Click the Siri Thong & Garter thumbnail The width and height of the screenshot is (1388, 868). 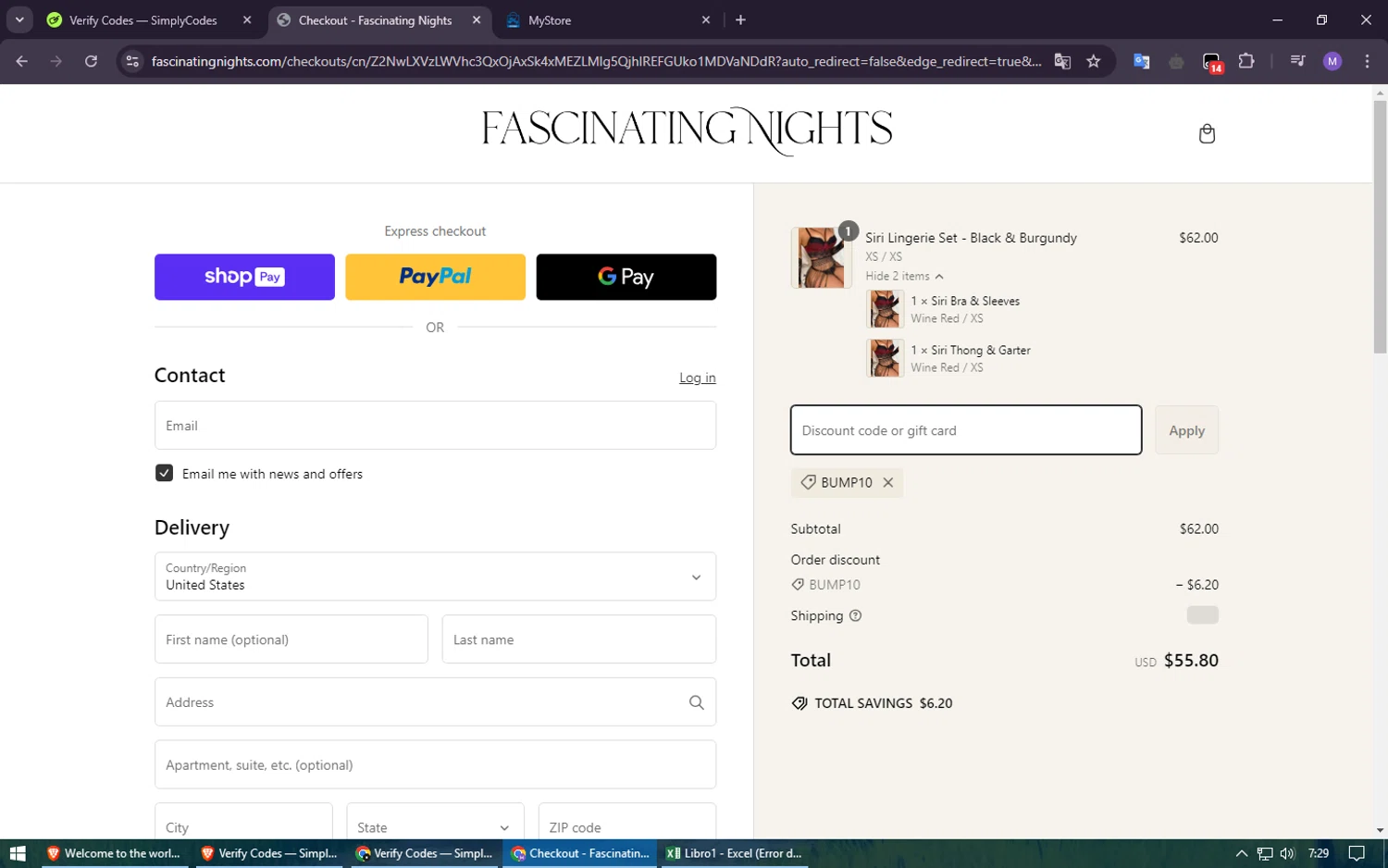coord(886,358)
